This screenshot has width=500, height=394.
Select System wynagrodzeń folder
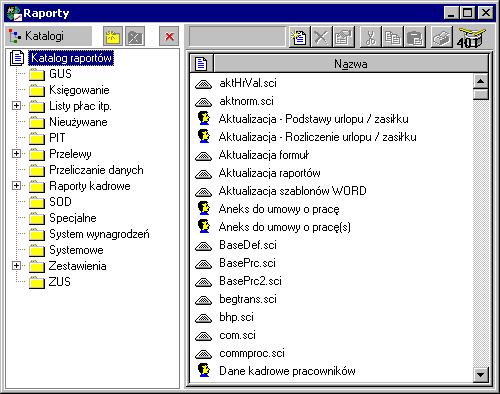point(99,234)
